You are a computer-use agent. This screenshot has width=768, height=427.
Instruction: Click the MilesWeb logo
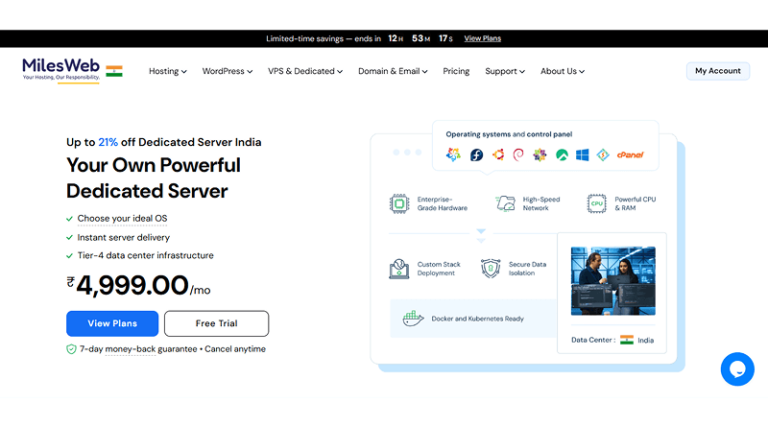tap(60, 71)
